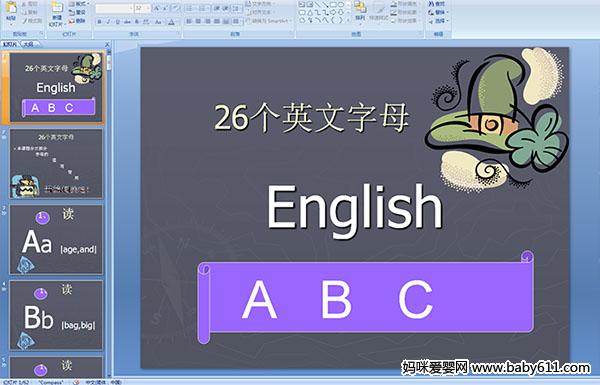Toggle Underline formatting

tap(117, 22)
